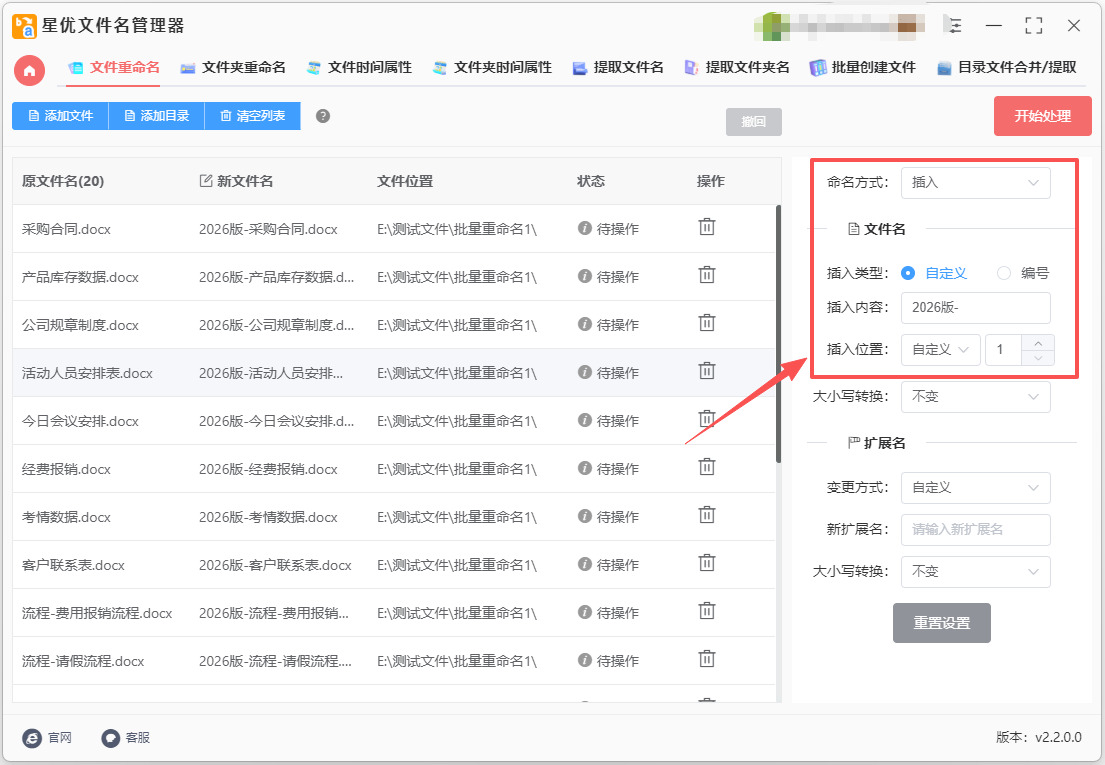Click status info icon for 考情数据.docx
The width and height of the screenshot is (1105, 765).
[584, 516]
